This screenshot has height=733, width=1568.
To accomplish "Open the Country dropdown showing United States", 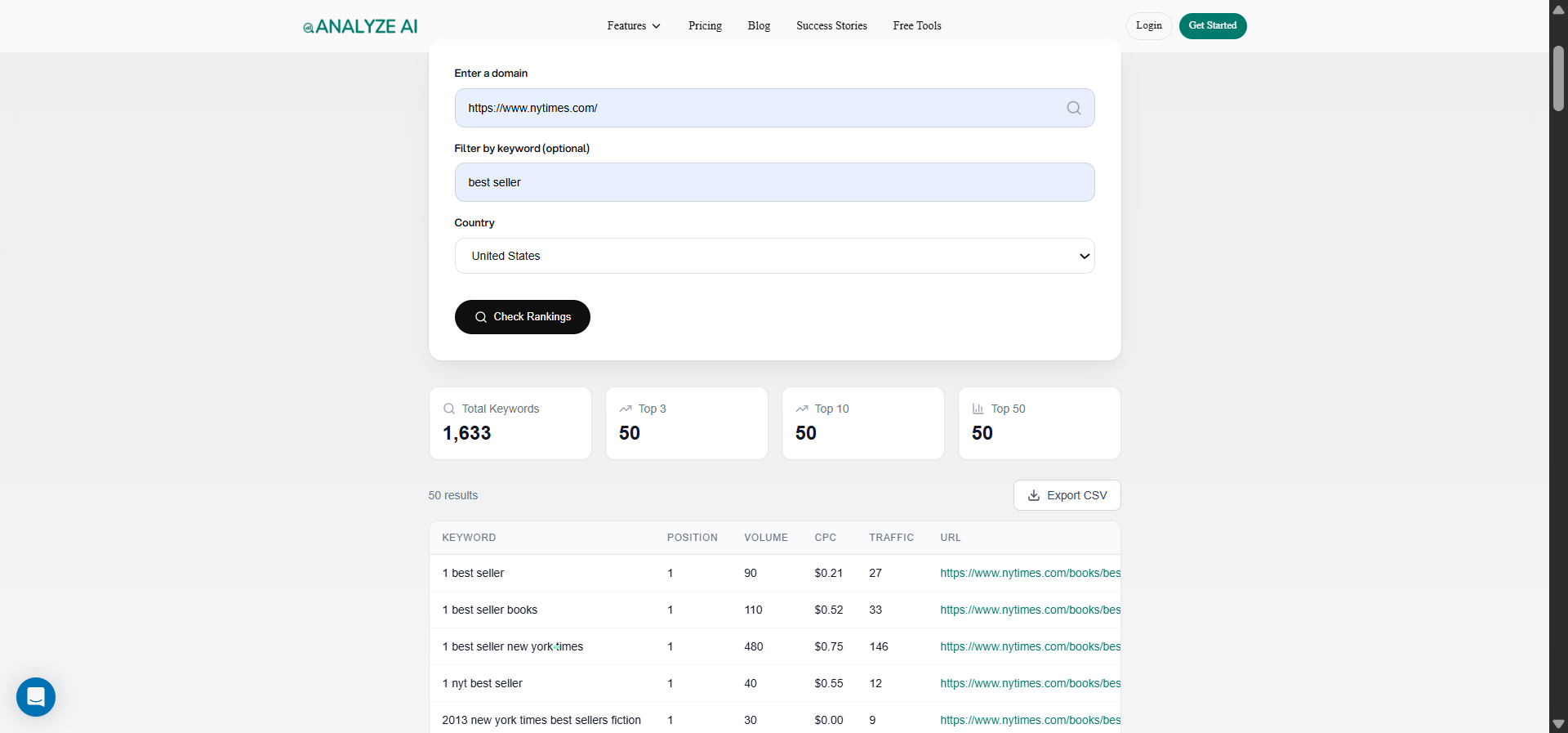I will pos(774,256).
